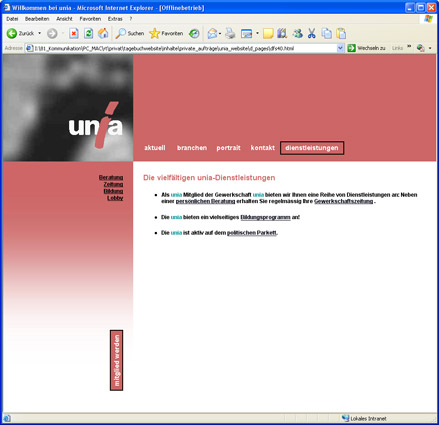This screenshot has width=439, height=425.
Task: Open the Ansicht menu
Action: pos(64,19)
